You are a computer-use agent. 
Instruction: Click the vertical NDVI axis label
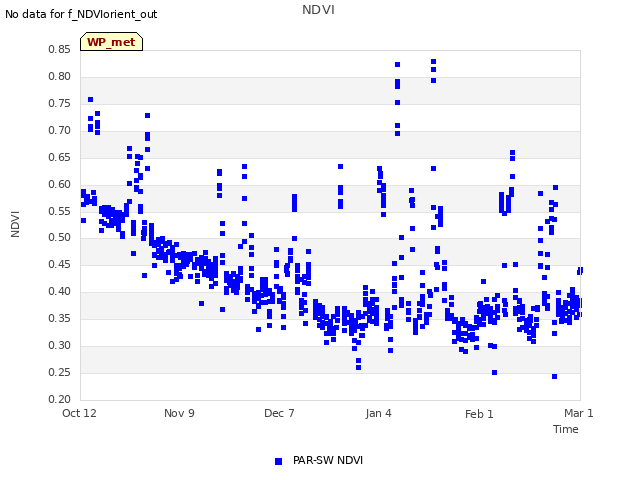(x=15, y=224)
